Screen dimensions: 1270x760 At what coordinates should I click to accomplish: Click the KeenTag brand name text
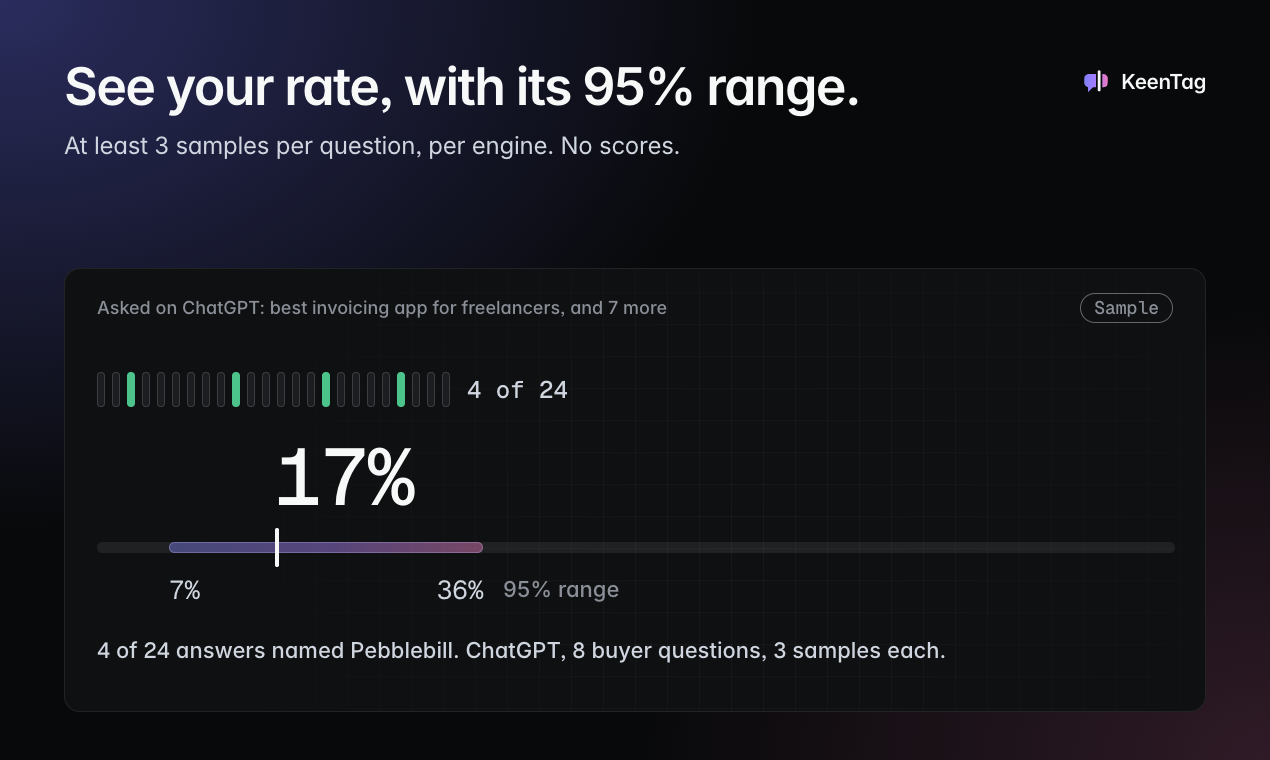click(1163, 82)
